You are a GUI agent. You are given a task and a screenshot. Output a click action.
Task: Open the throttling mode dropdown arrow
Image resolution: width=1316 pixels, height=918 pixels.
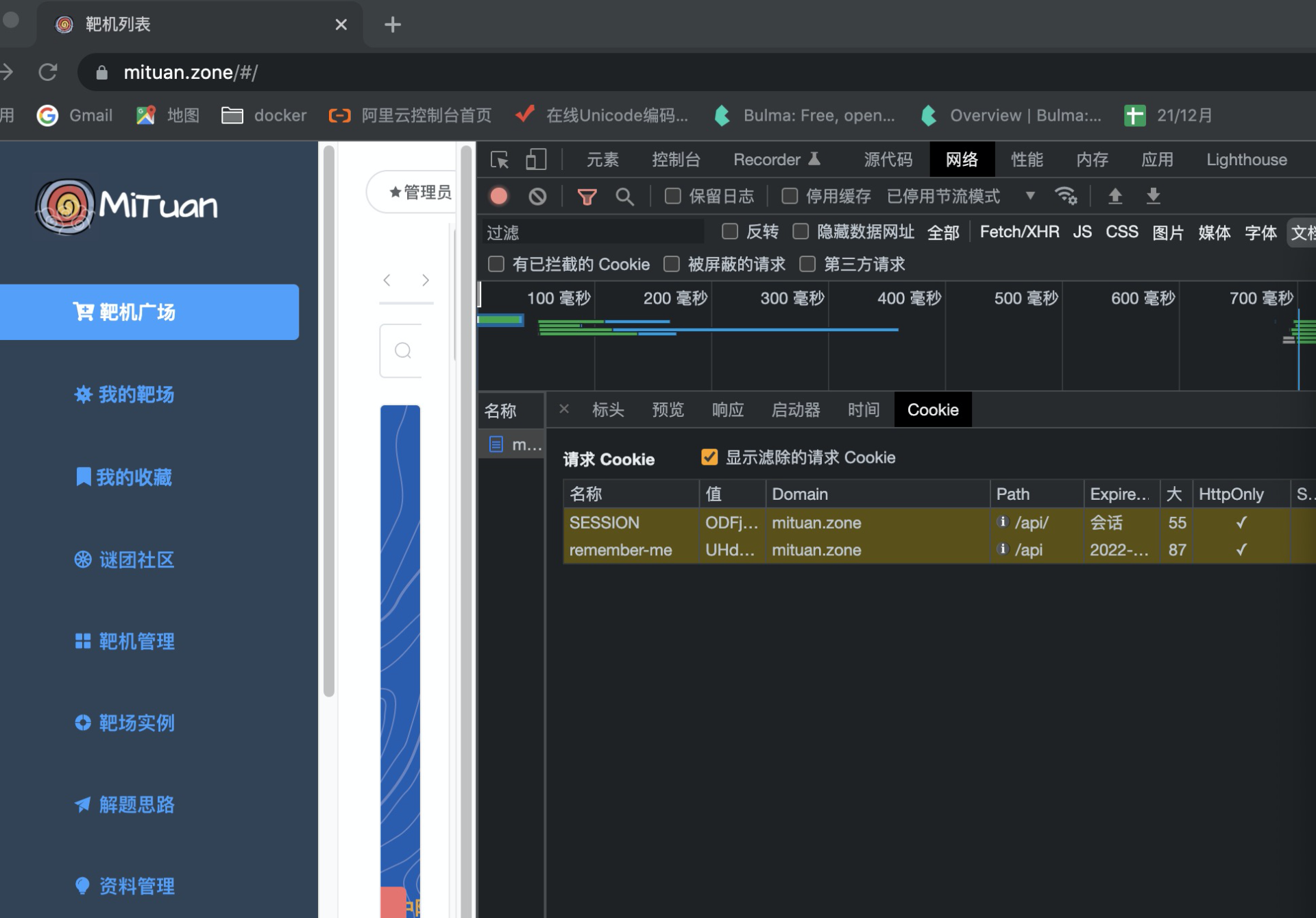tap(1029, 196)
